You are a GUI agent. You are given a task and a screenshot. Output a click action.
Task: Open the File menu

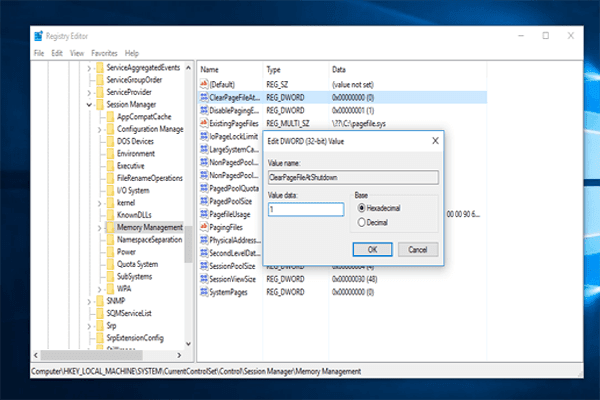tap(39, 53)
